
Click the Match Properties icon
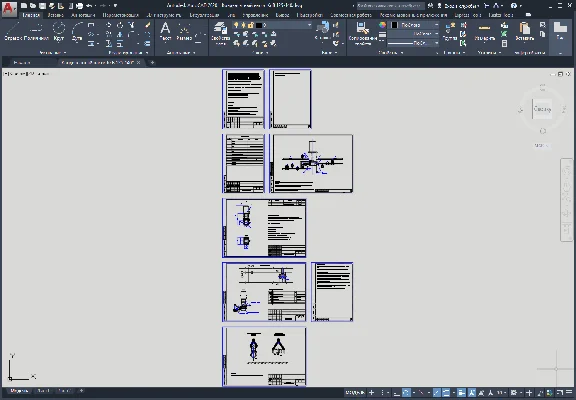point(362,32)
